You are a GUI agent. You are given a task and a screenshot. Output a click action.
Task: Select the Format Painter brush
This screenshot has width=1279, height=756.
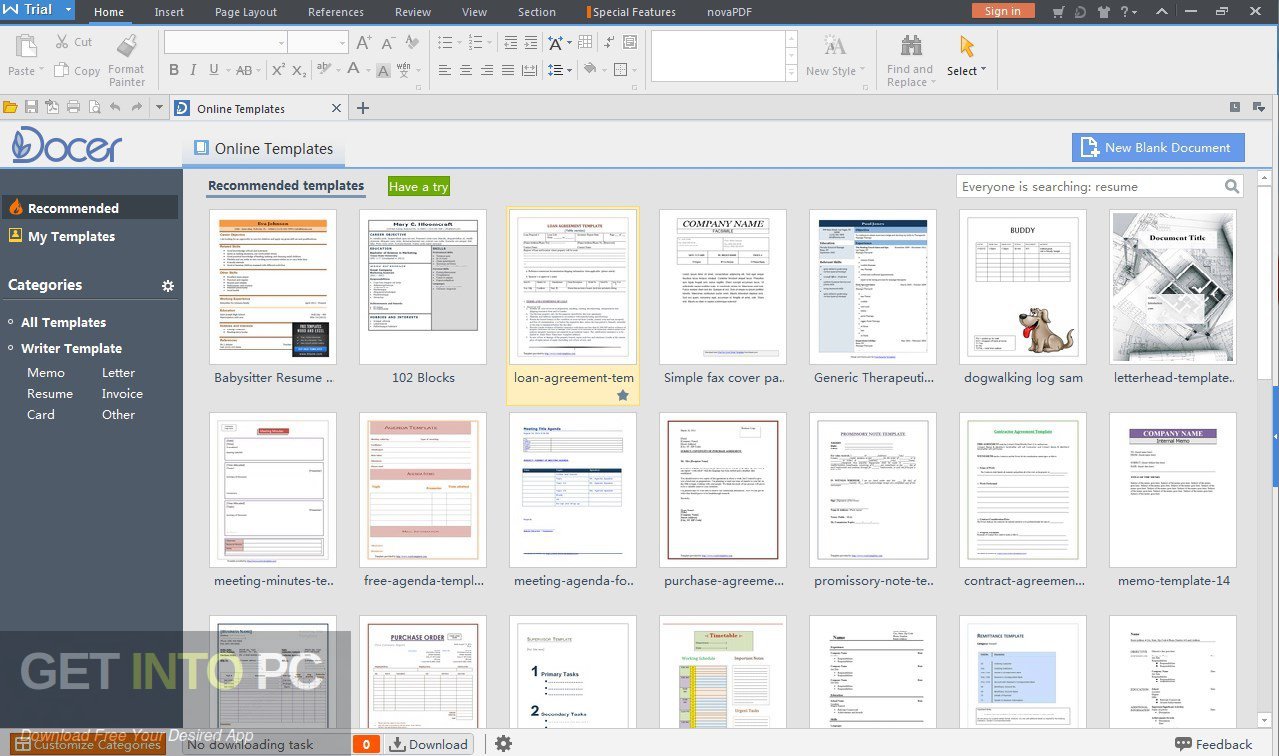(x=126, y=45)
